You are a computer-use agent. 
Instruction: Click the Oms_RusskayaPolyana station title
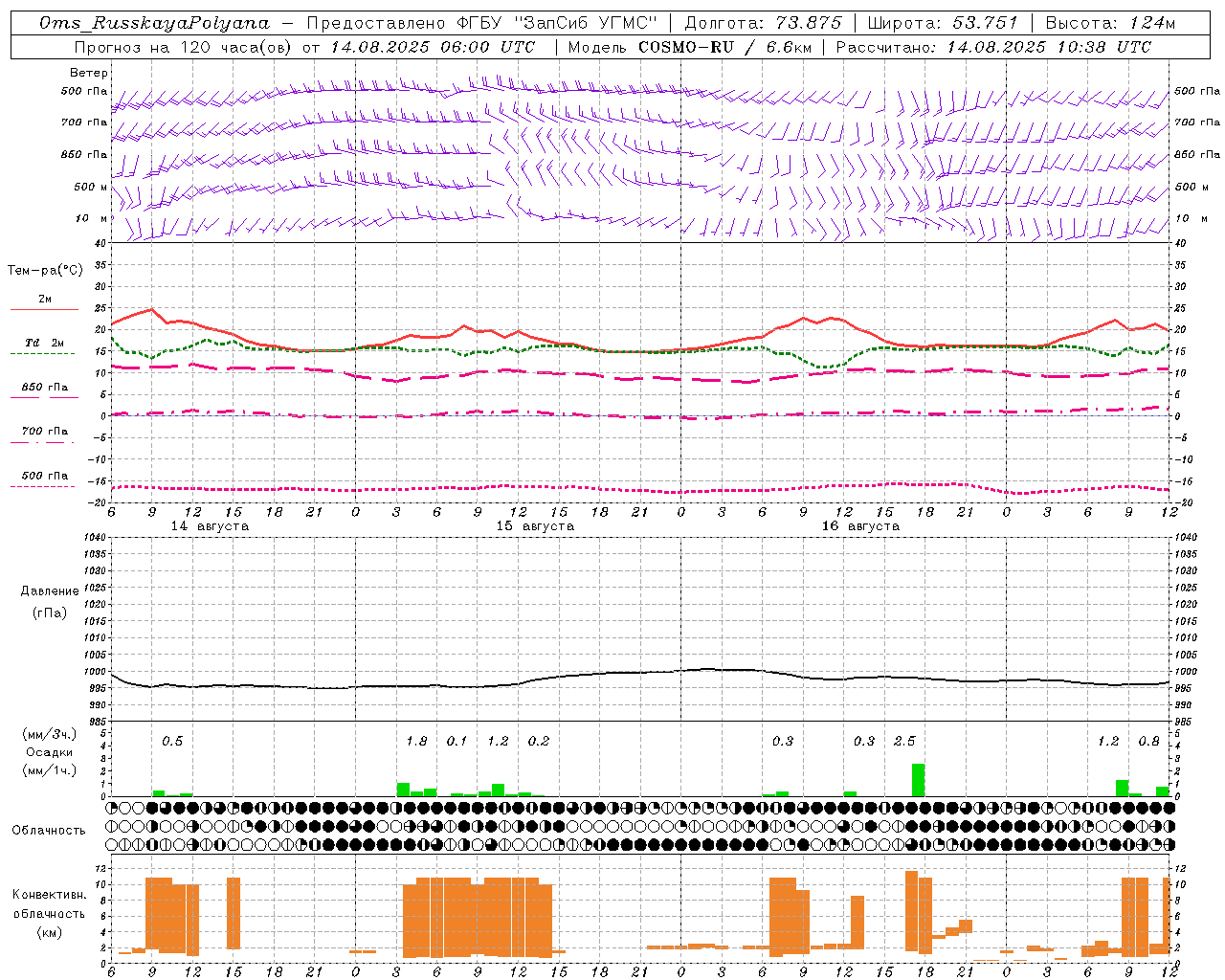pos(154,23)
